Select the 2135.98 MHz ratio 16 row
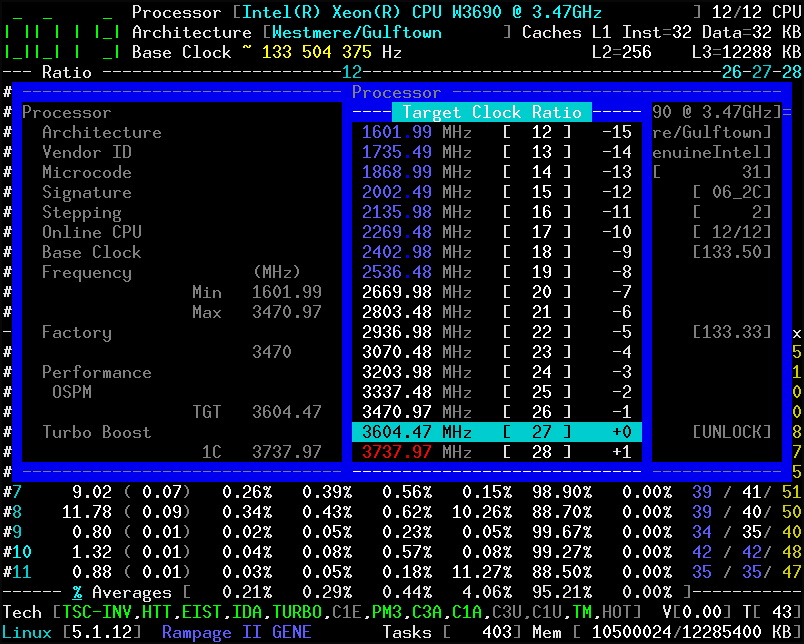Image resolution: width=804 pixels, height=644 pixels. click(496, 212)
